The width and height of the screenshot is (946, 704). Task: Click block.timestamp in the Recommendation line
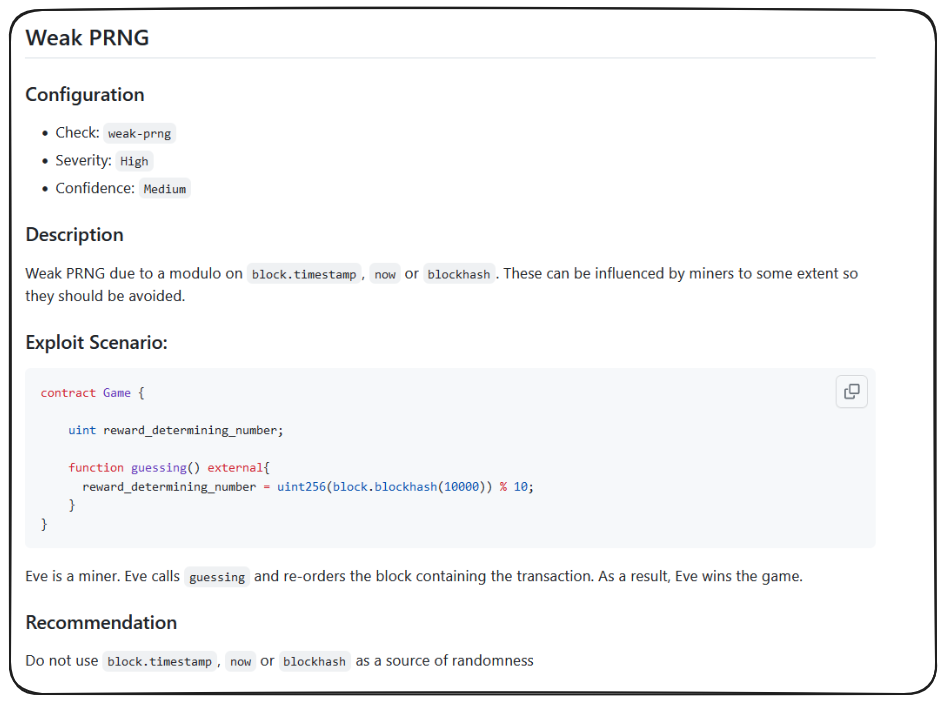coord(160,661)
